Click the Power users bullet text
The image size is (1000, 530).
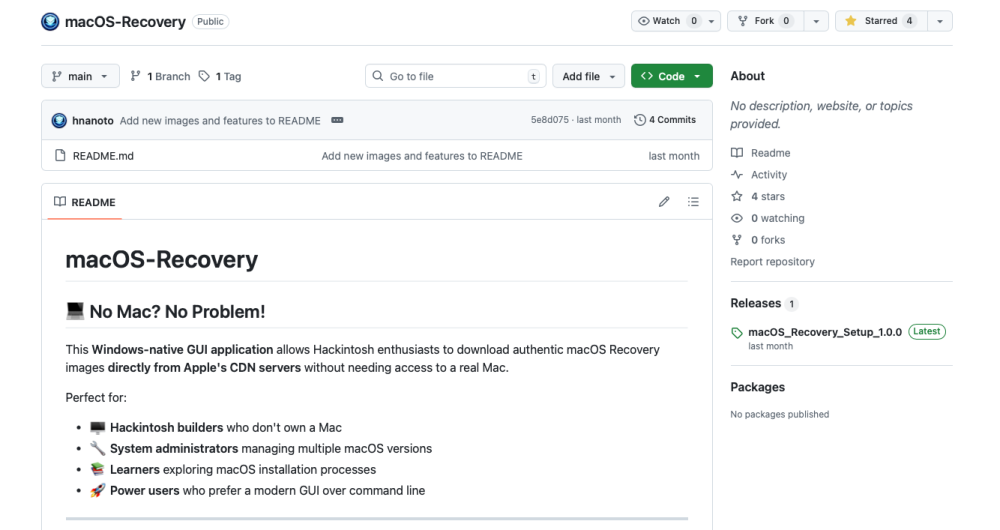267,490
